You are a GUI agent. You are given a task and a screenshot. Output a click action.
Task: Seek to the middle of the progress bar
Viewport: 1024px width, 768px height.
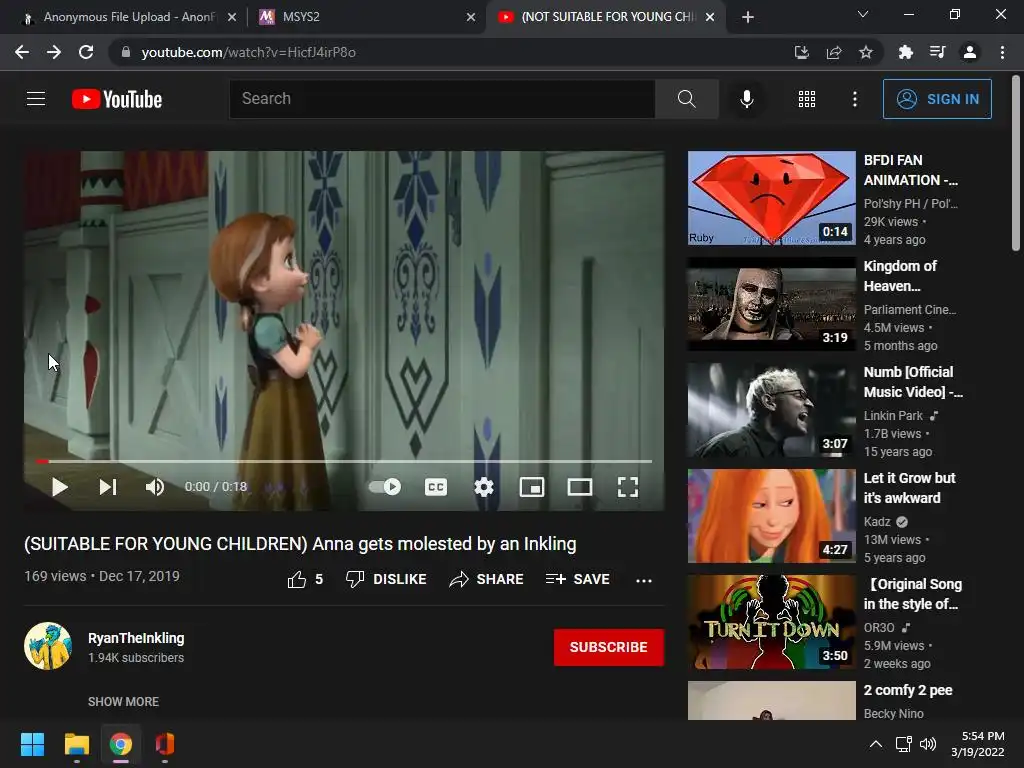click(344, 461)
